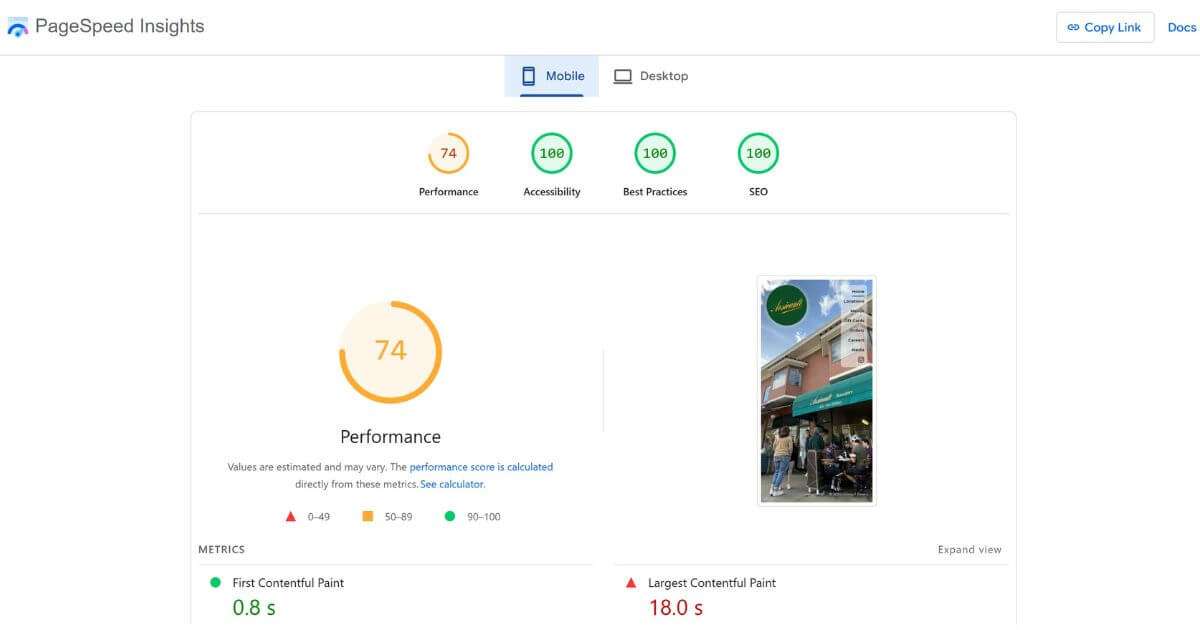Switch to the Mobile tab
The height and width of the screenshot is (630, 1200).
point(551,75)
